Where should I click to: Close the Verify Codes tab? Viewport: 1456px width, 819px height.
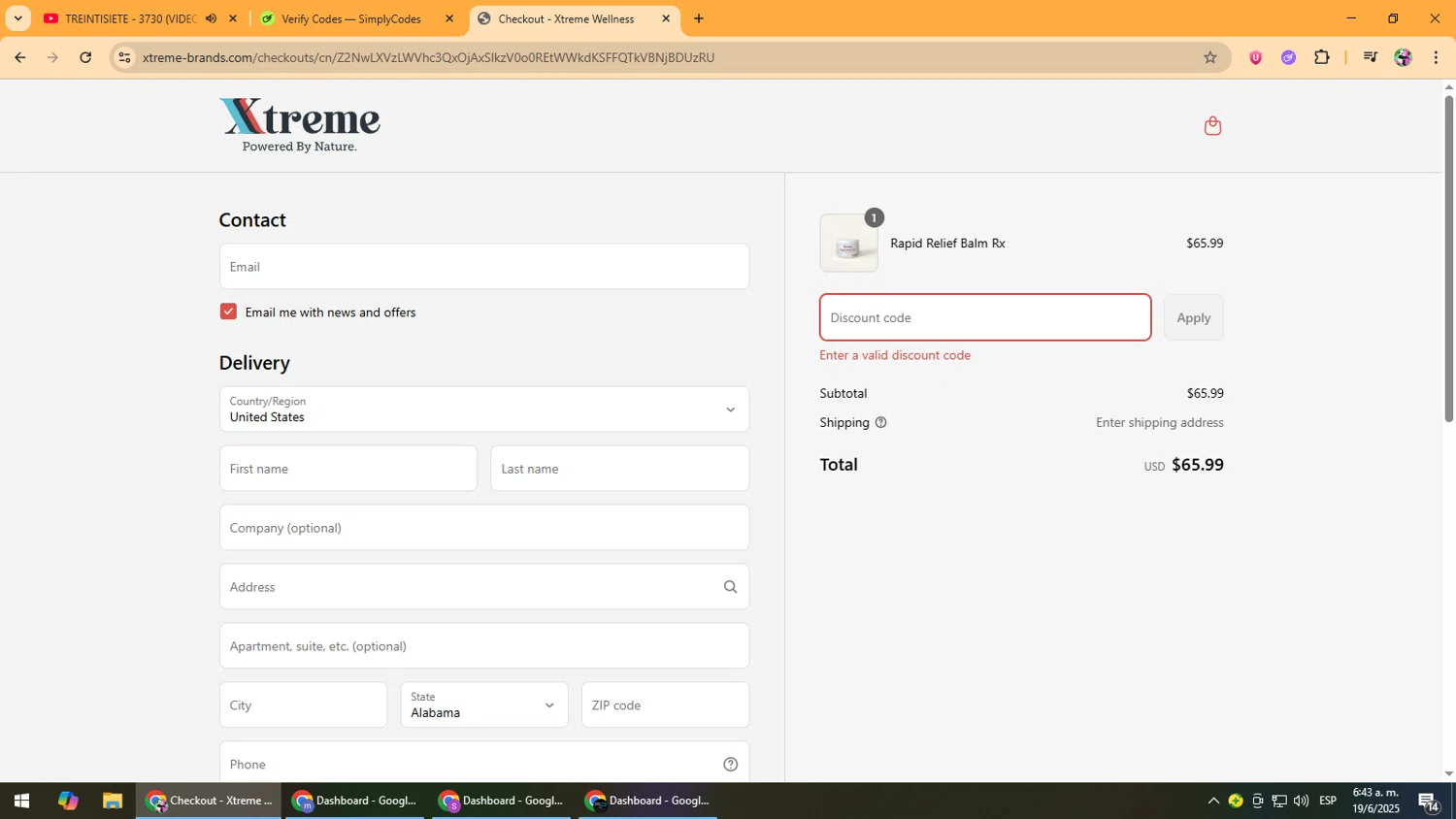(448, 18)
